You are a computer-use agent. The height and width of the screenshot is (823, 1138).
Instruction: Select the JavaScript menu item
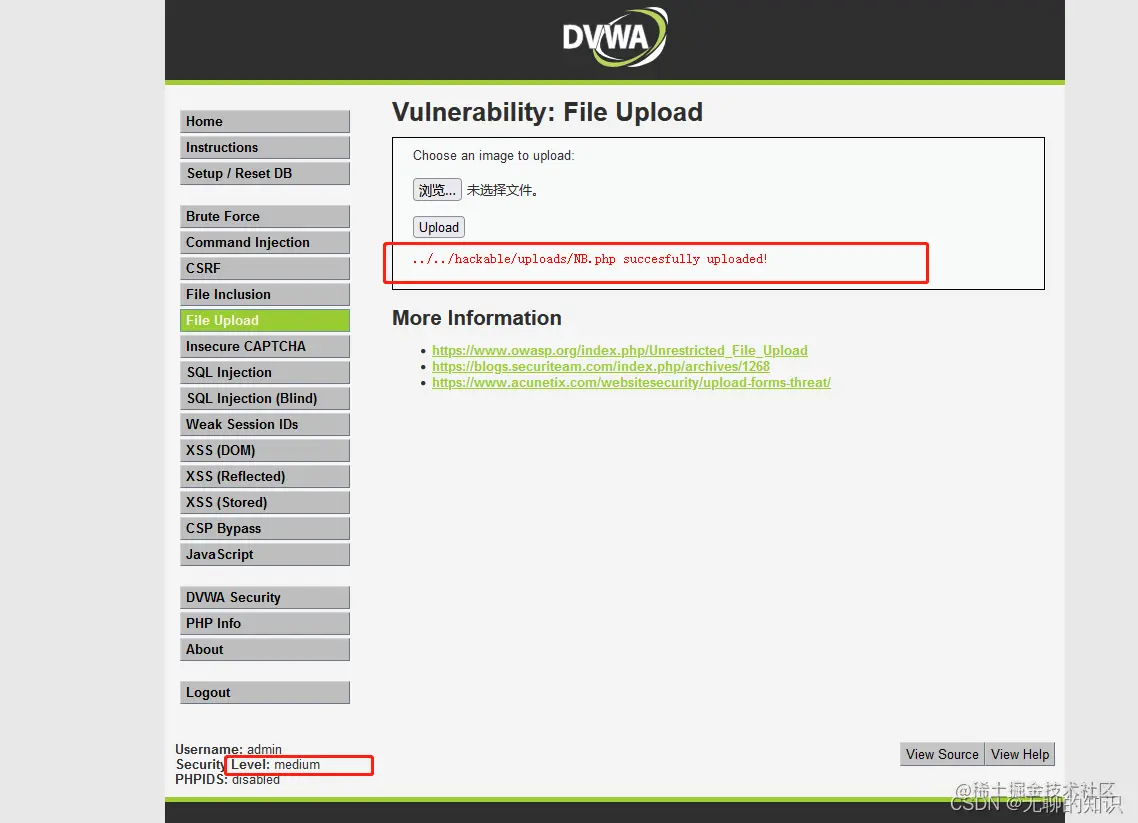(x=265, y=554)
